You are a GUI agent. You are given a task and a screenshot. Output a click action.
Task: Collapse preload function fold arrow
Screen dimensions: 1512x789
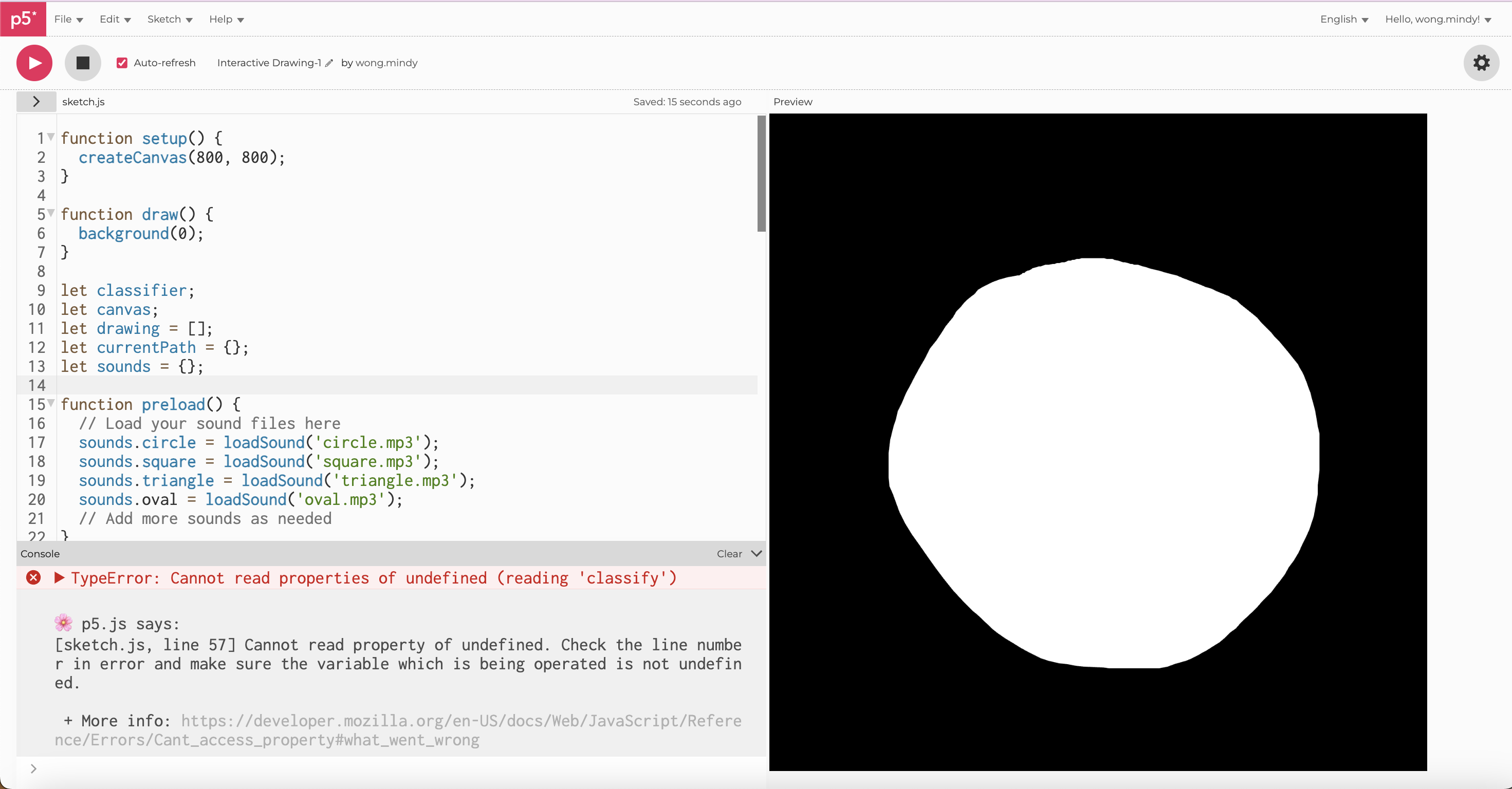click(51, 403)
